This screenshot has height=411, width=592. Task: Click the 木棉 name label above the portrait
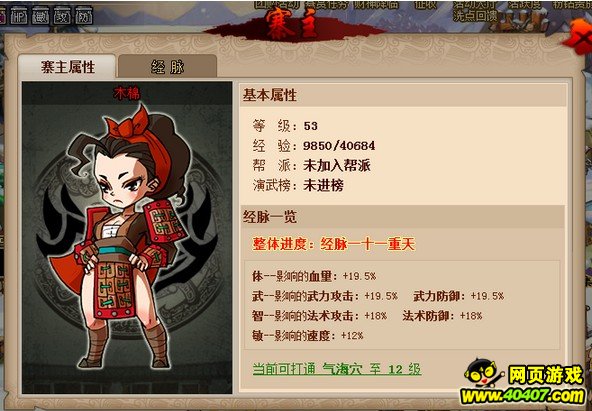(x=127, y=94)
